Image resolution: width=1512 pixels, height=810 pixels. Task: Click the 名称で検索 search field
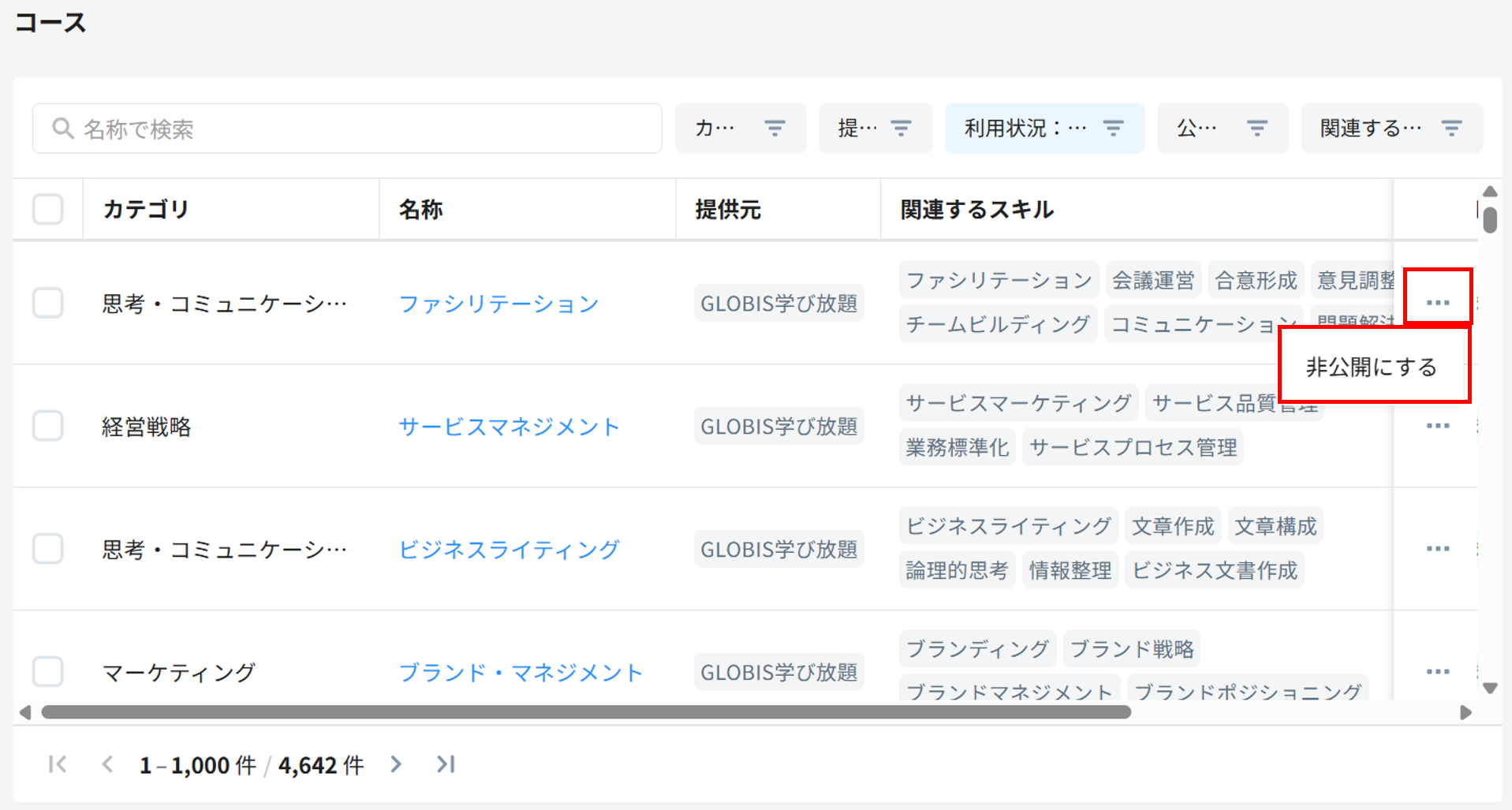click(x=347, y=129)
